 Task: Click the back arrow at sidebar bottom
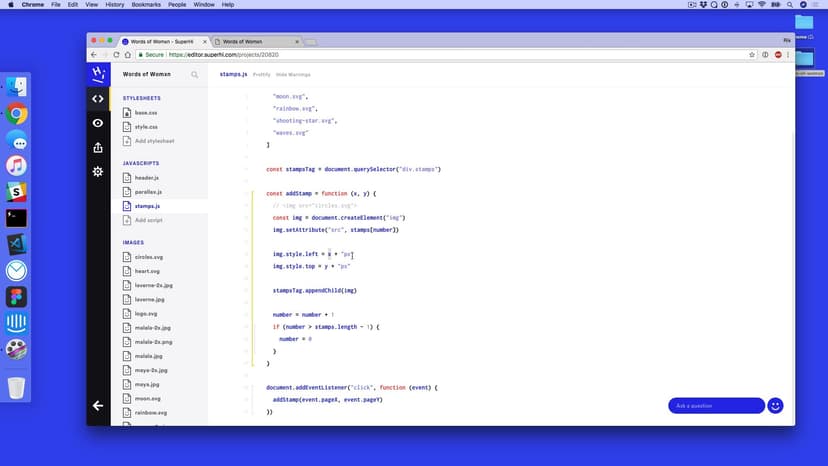pyautogui.click(x=98, y=405)
